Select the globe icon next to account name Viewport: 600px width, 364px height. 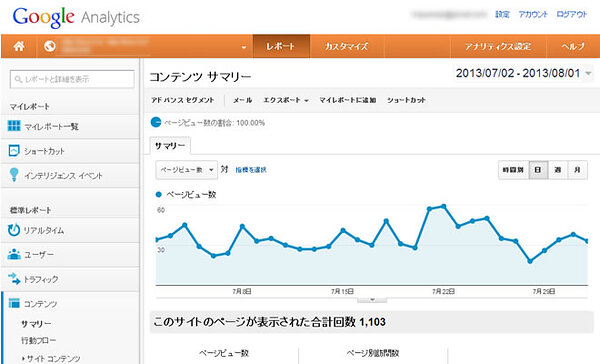click(50, 46)
